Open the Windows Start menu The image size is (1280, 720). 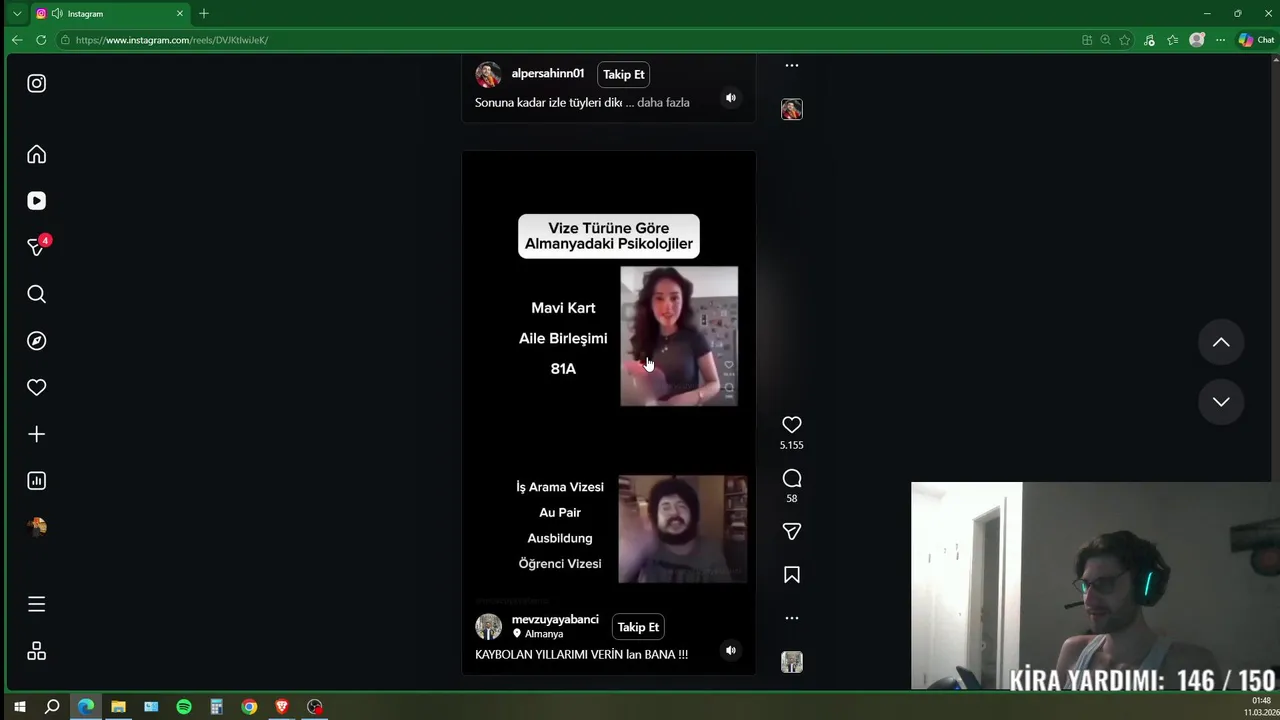[x=19, y=707]
